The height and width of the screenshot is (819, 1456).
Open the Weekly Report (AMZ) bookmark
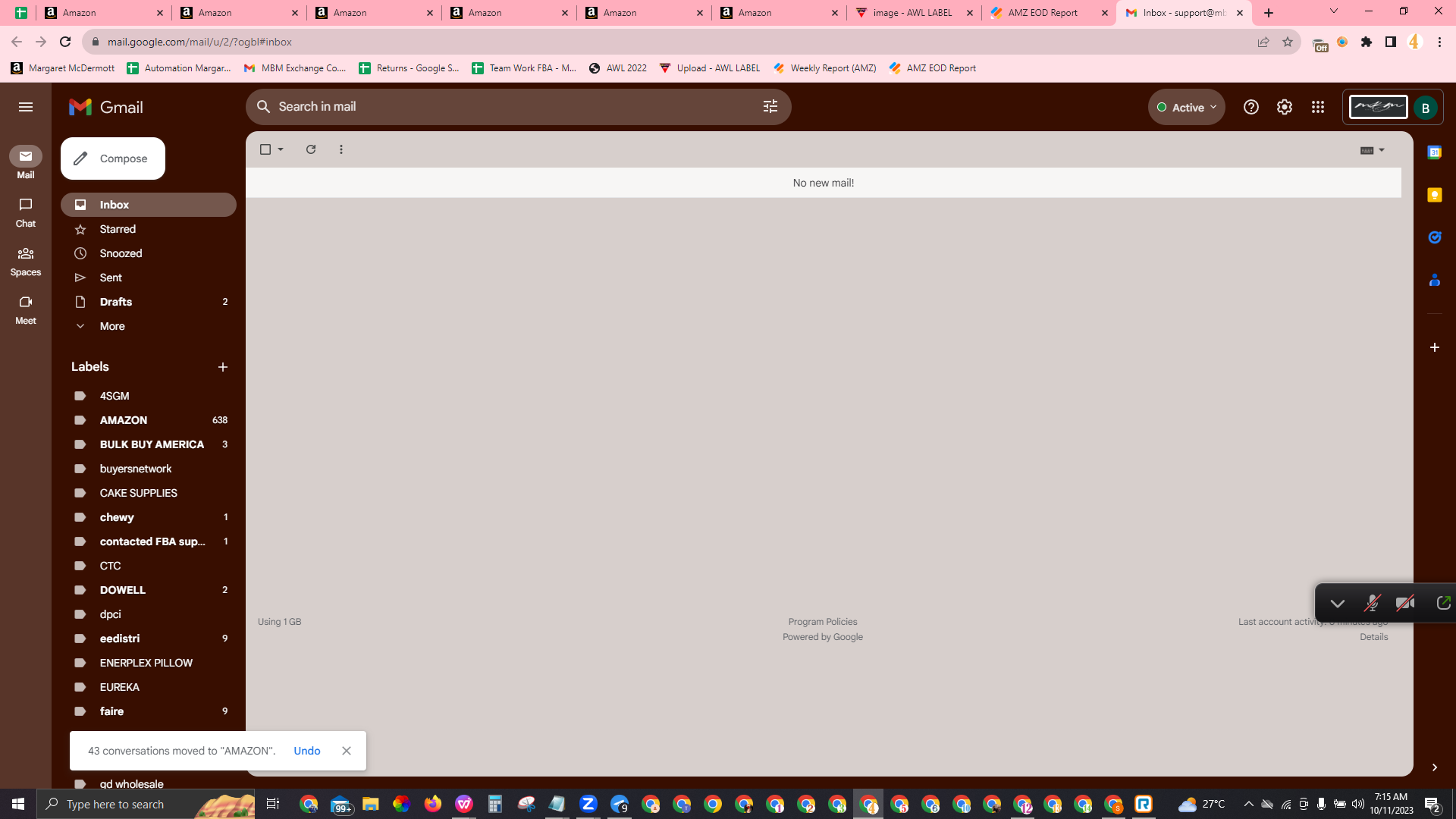coord(825,68)
